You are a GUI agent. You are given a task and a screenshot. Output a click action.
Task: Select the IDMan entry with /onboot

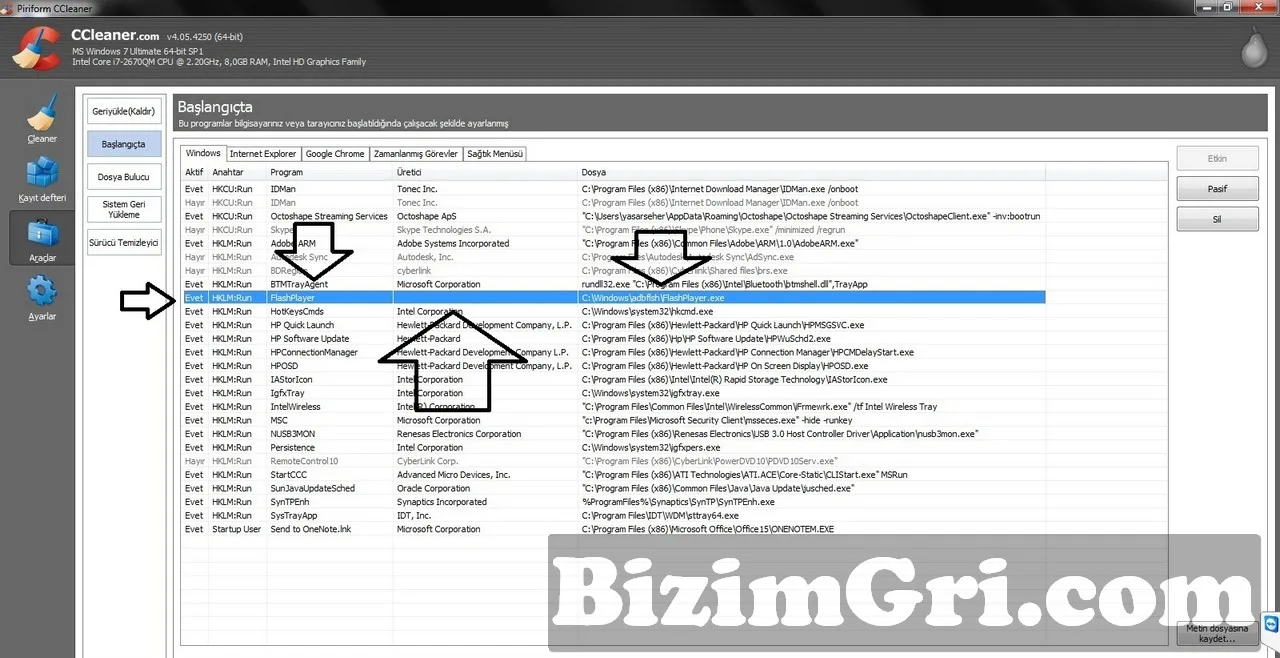point(613,189)
